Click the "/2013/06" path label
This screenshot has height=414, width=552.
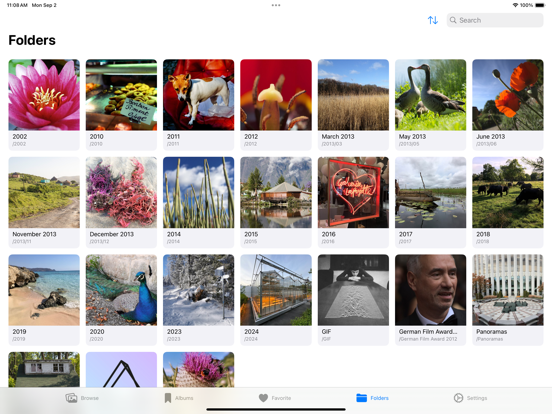486,144
